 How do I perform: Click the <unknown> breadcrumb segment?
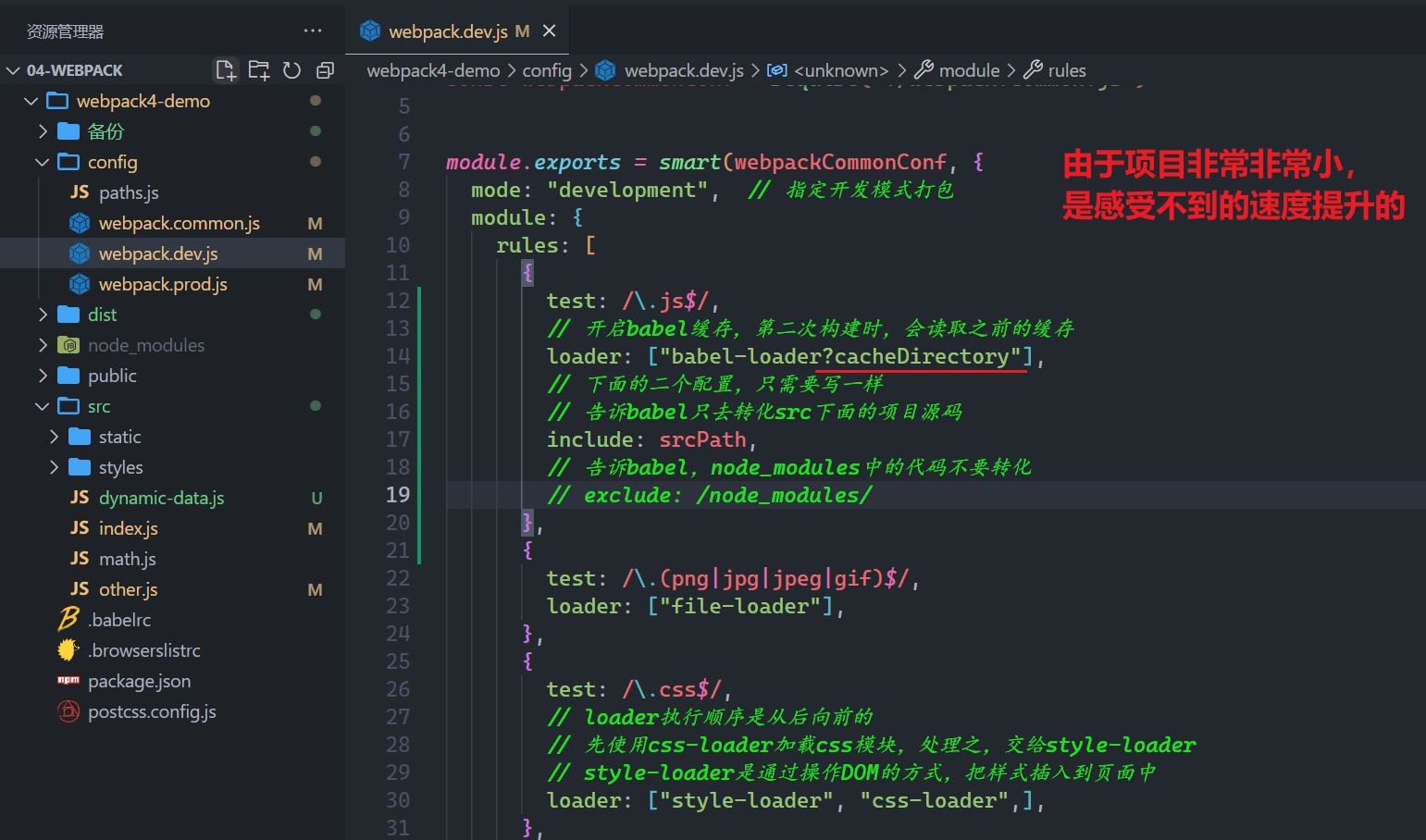coord(841,70)
